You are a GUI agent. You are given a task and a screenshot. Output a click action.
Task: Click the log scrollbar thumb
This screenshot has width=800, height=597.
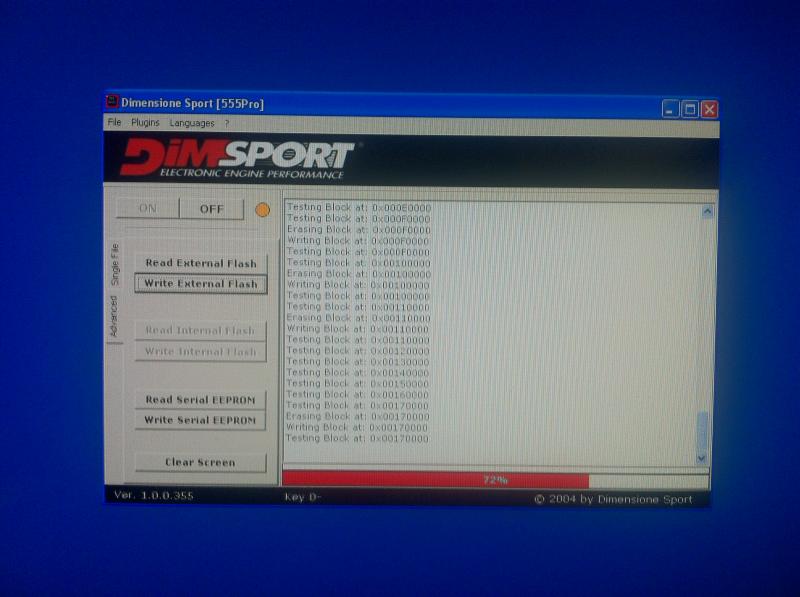(703, 431)
